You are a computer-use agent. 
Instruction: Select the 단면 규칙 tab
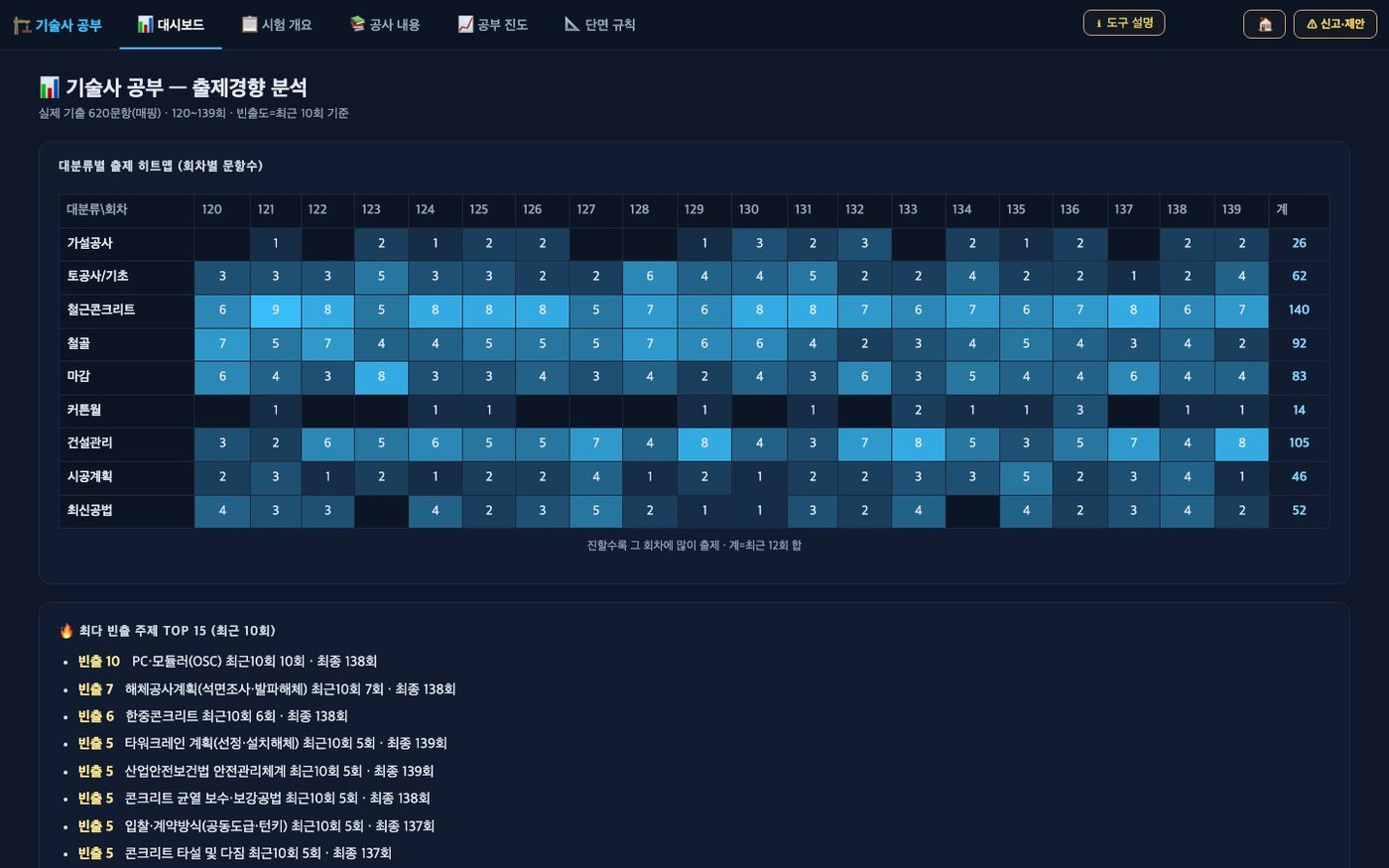click(599, 25)
